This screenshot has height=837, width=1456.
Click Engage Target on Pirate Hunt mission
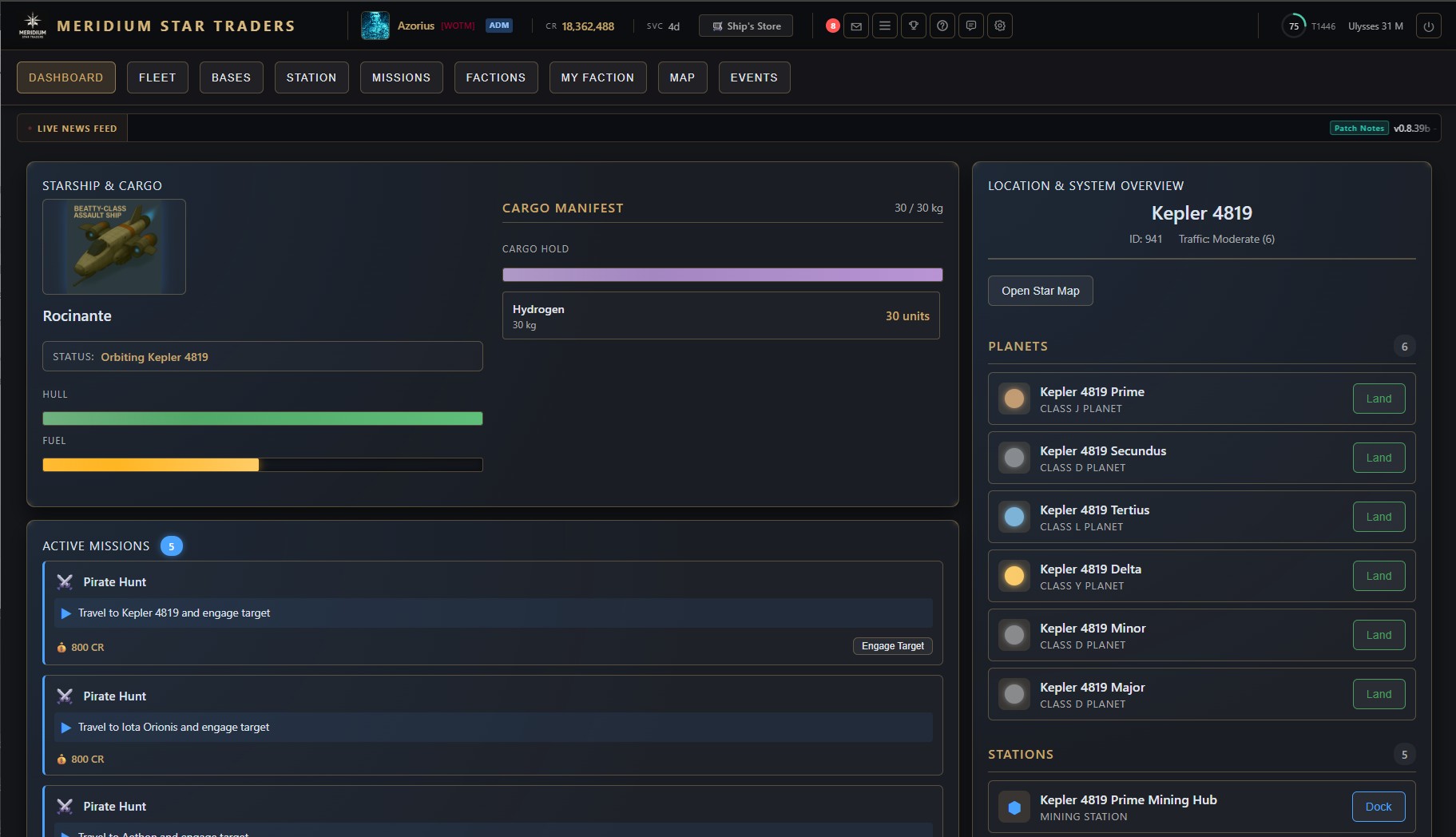click(x=892, y=646)
